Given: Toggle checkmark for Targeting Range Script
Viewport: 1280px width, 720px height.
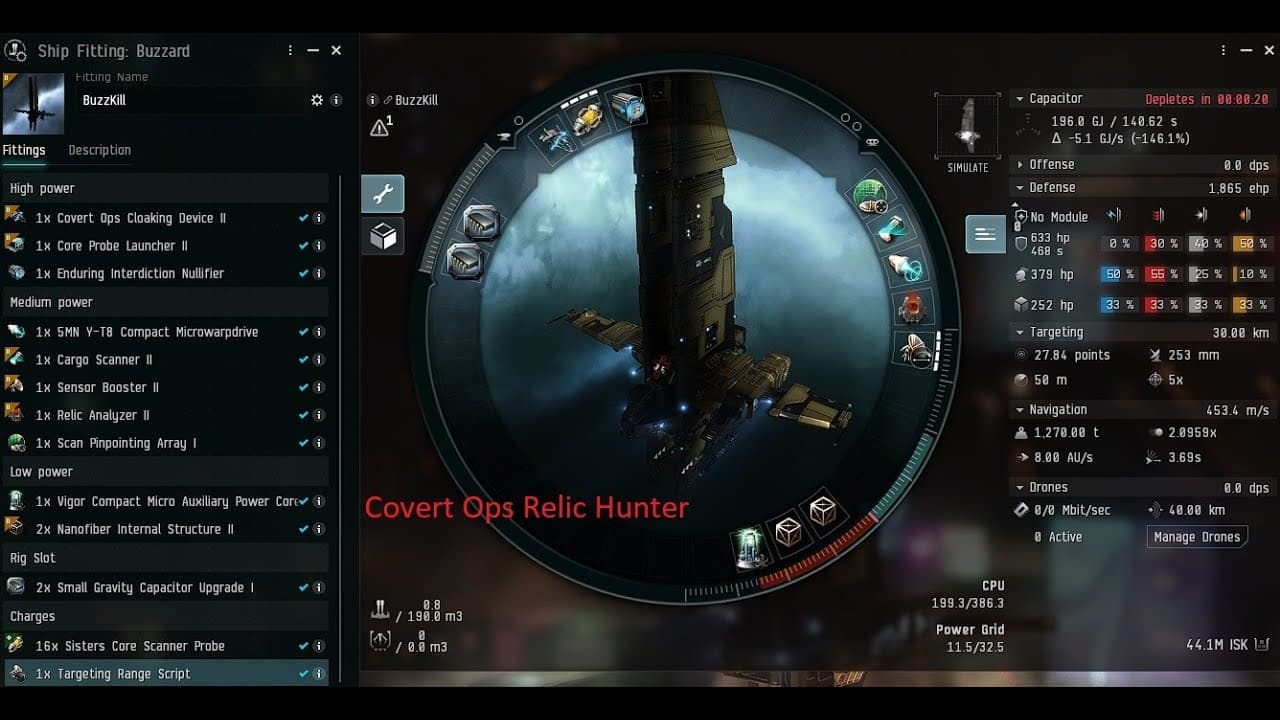Looking at the screenshot, I should (303, 674).
